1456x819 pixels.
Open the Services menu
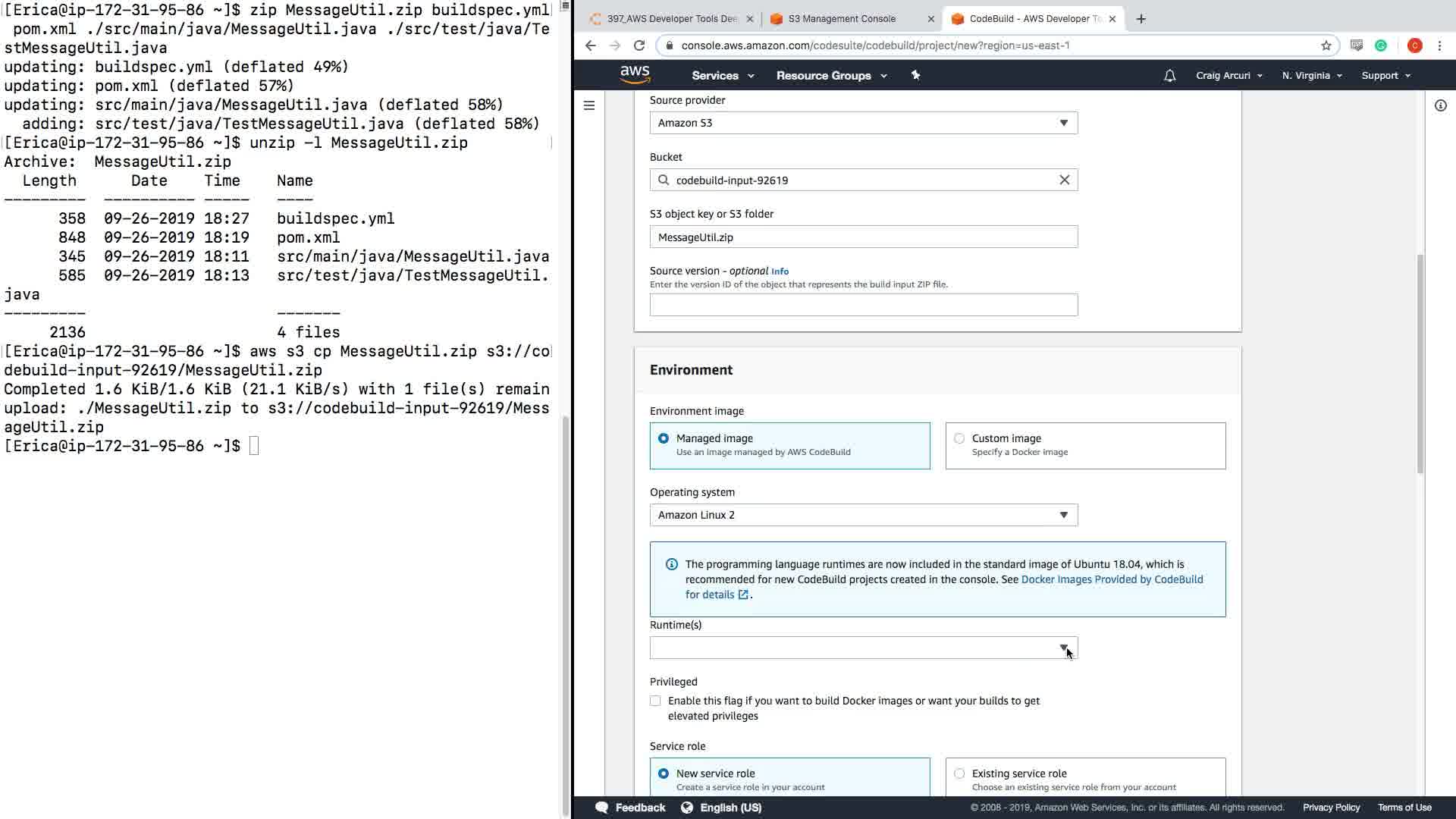coord(722,76)
